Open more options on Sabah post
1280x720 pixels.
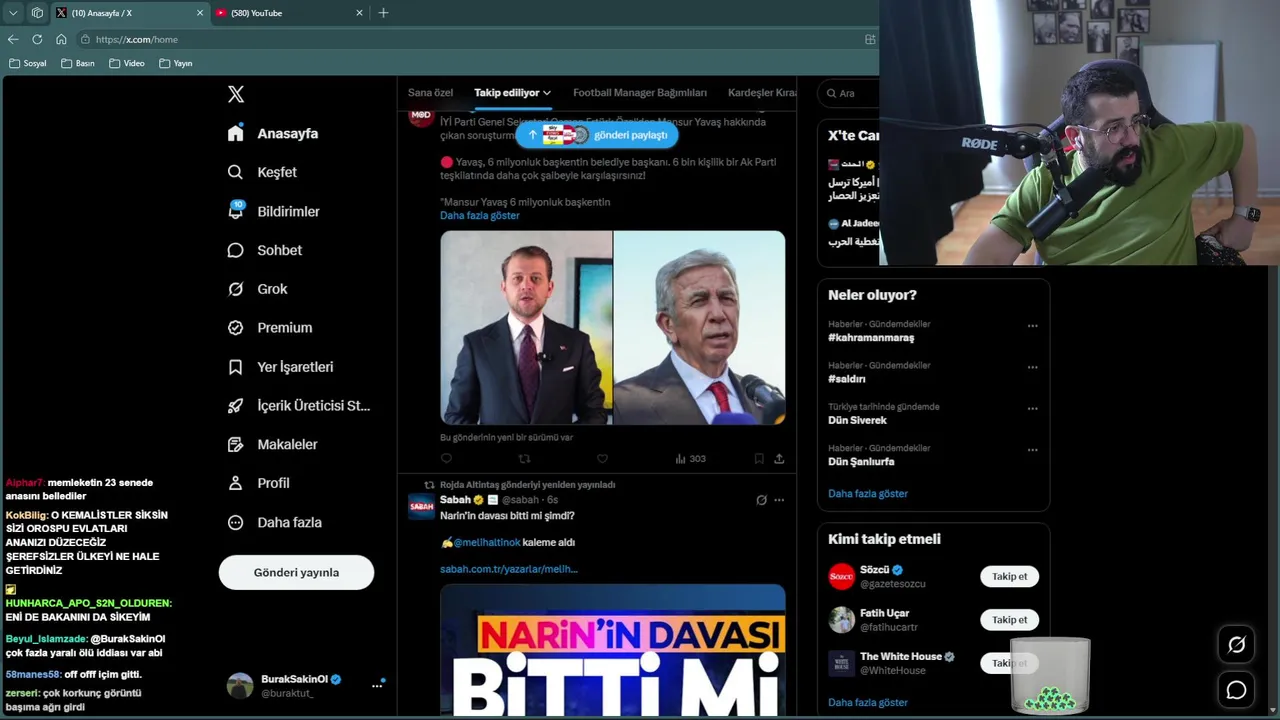tap(779, 500)
